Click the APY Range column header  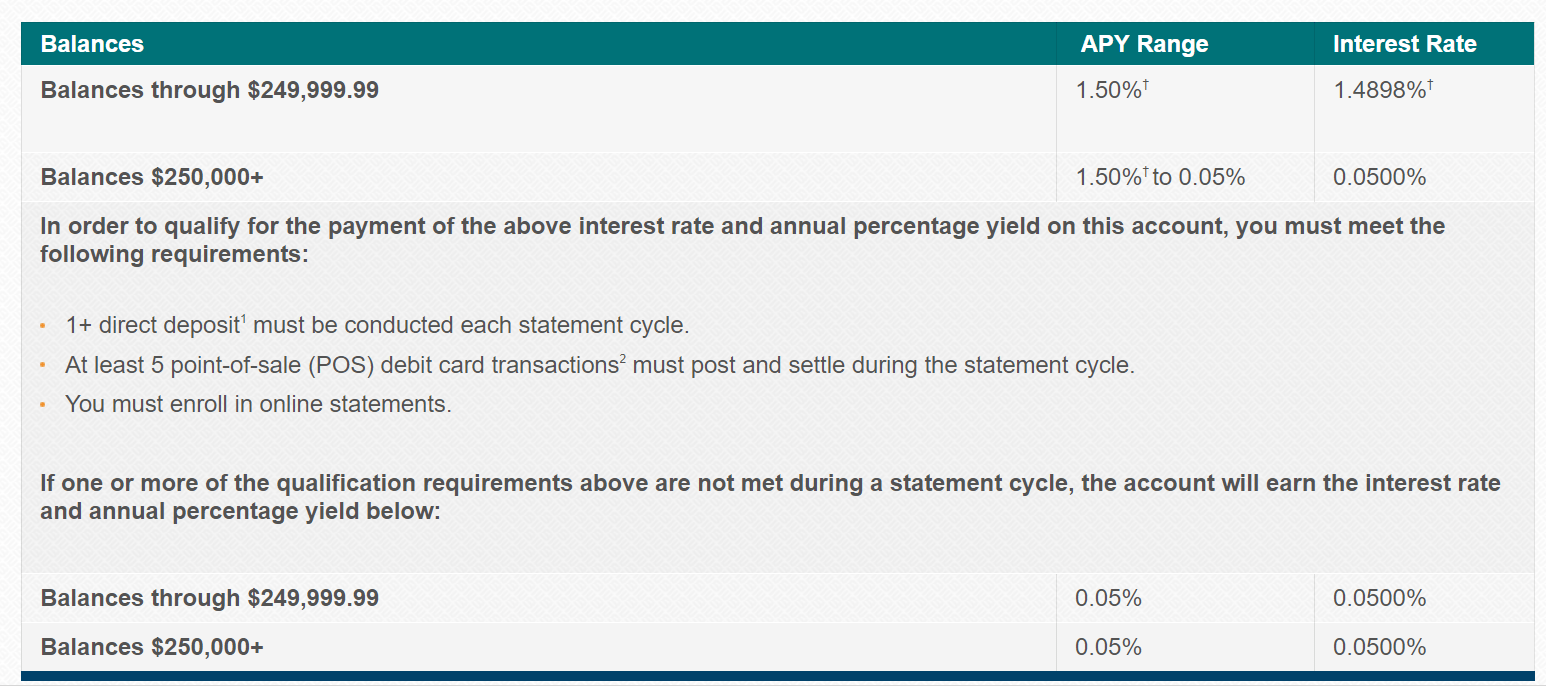pyautogui.click(x=1144, y=44)
